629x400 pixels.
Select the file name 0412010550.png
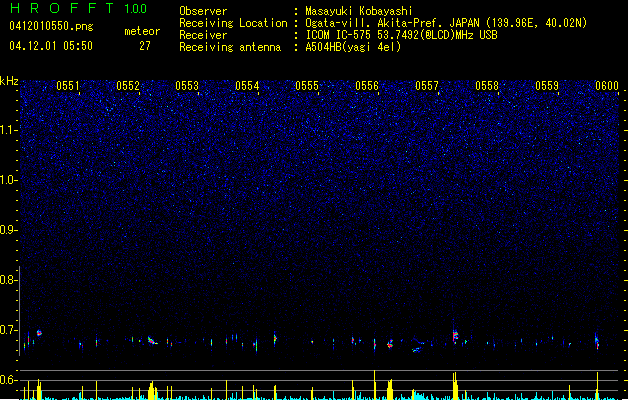[51, 26]
